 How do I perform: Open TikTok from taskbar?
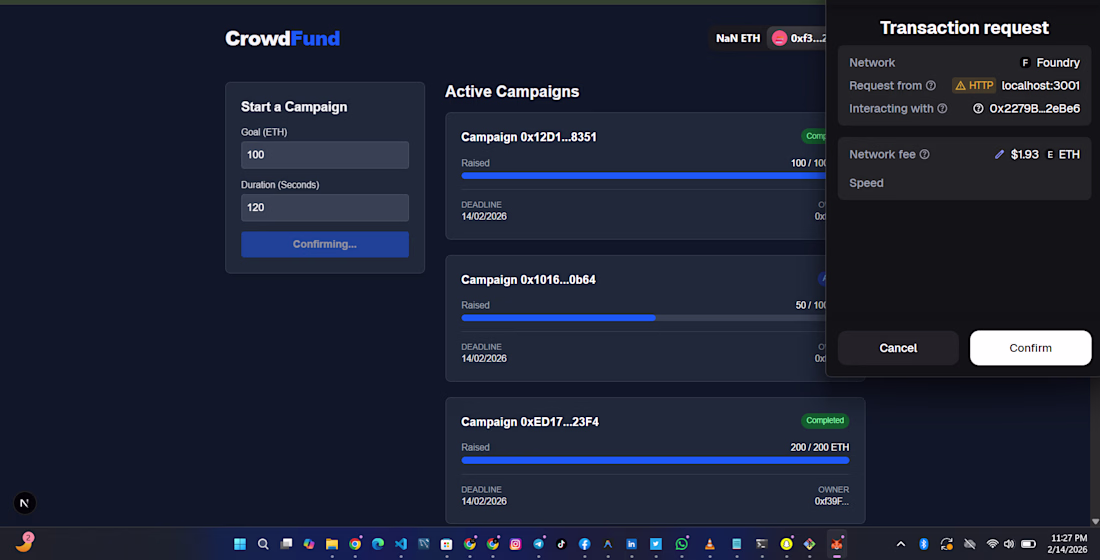[561, 544]
